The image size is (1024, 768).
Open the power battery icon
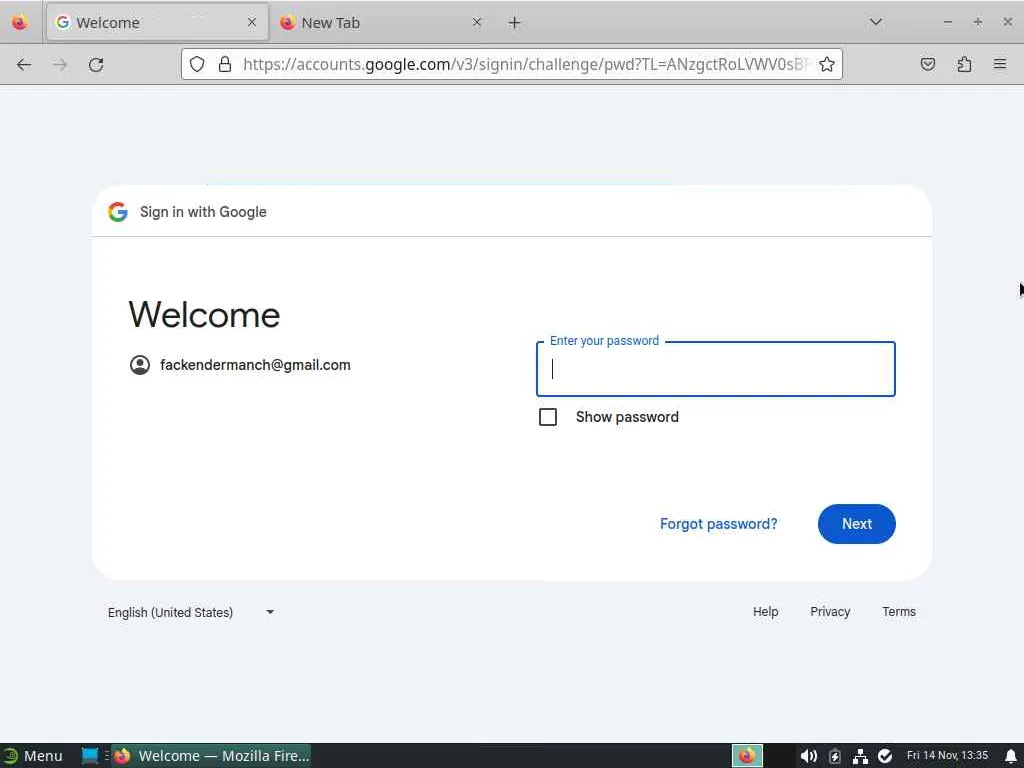835,756
